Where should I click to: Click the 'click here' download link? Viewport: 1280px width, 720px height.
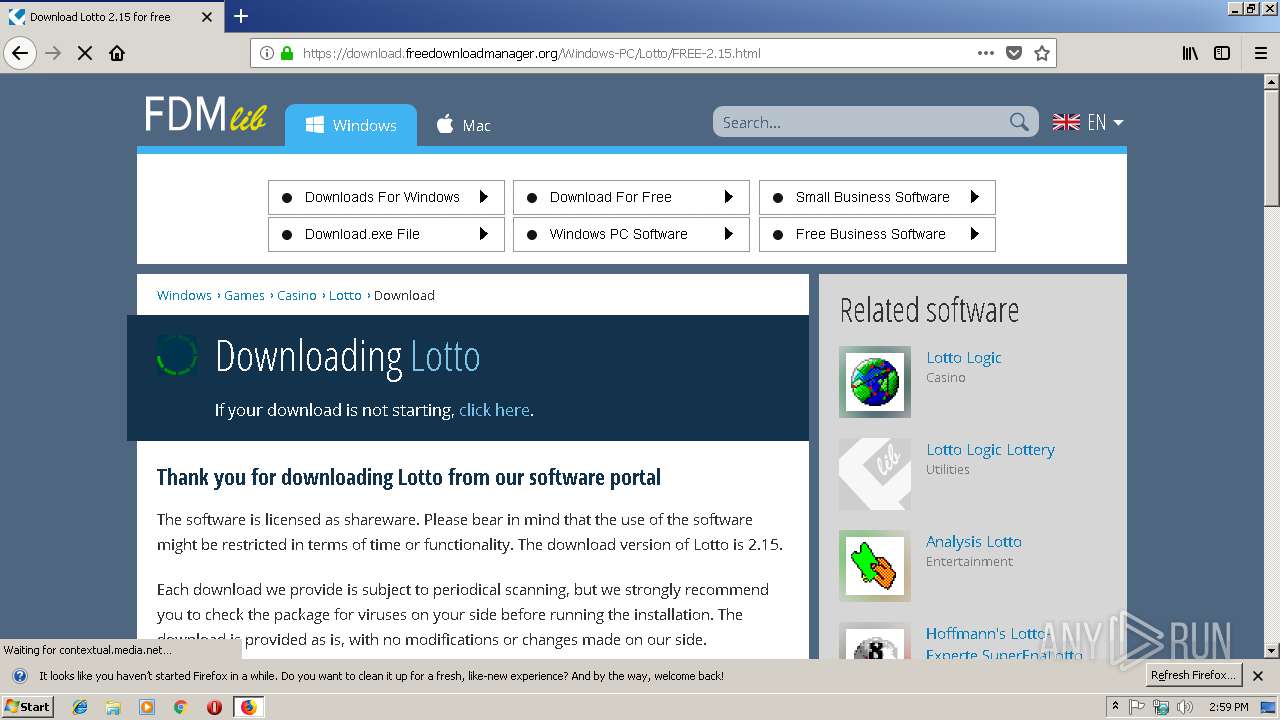[x=494, y=410]
